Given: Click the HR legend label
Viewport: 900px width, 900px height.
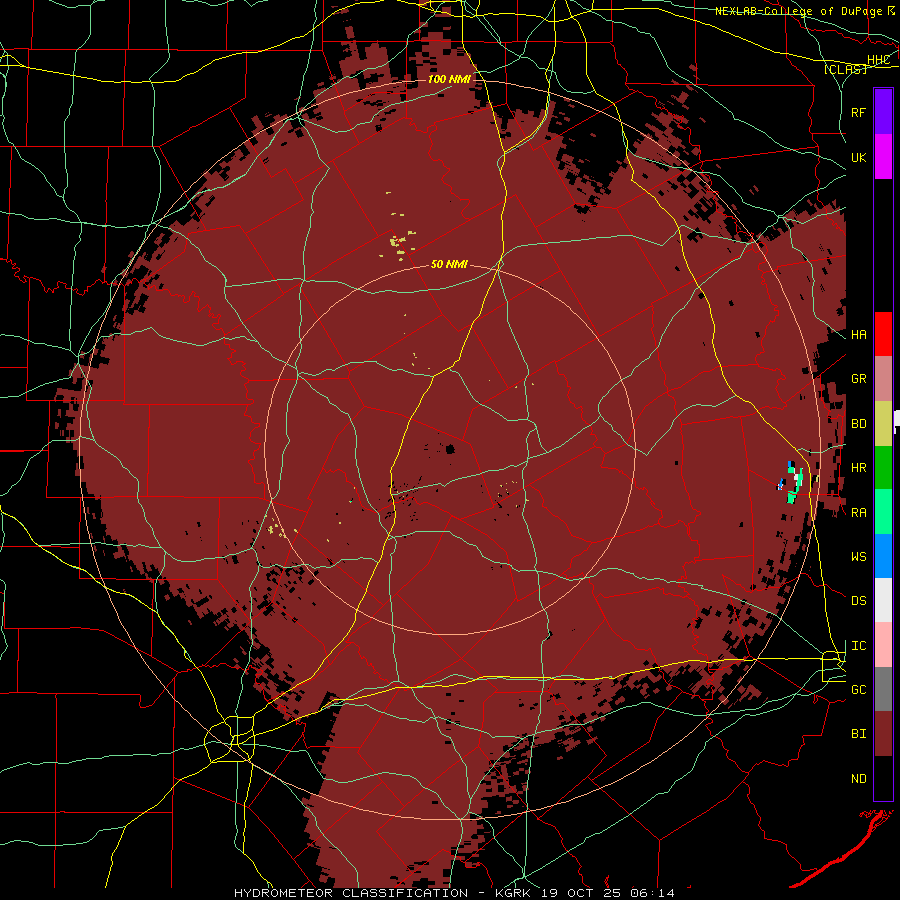Looking at the screenshot, I should pos(858,468).
